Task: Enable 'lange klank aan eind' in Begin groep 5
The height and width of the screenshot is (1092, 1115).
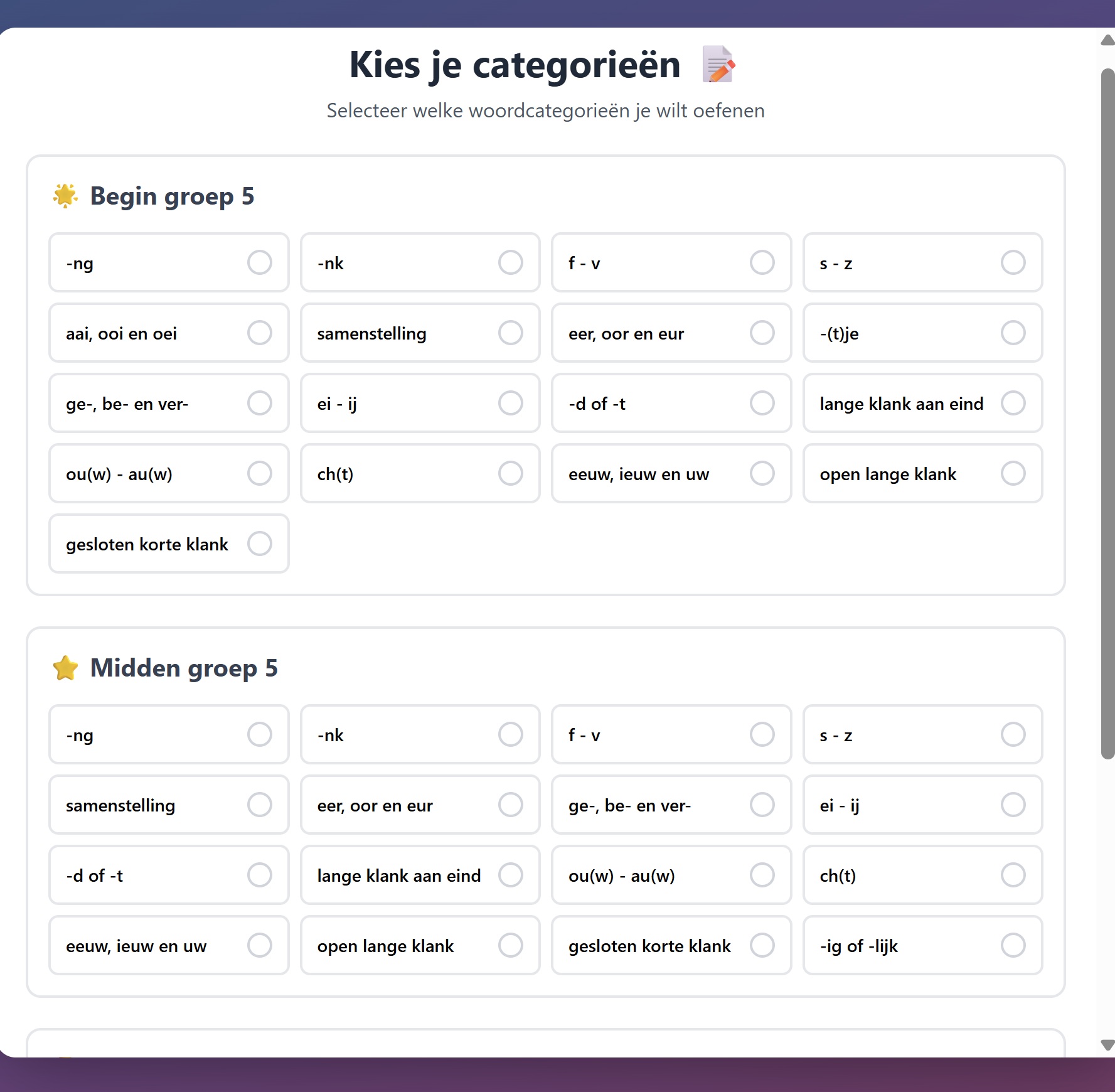Action: 922,403
